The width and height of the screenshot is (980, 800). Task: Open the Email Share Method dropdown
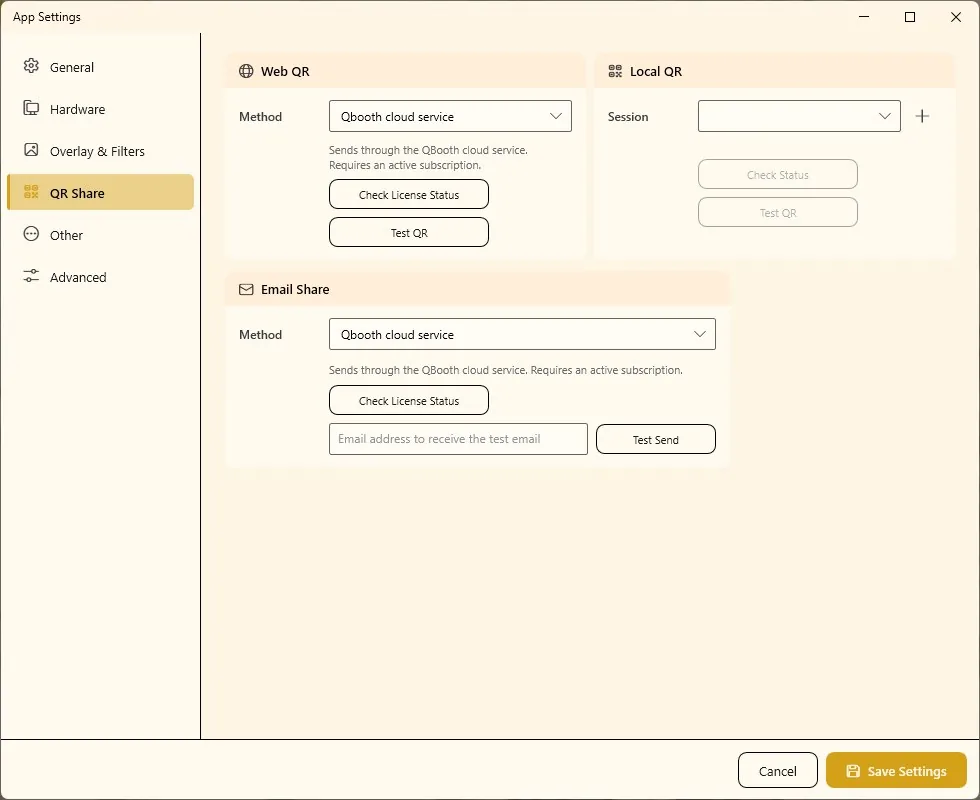coord(522,334)
